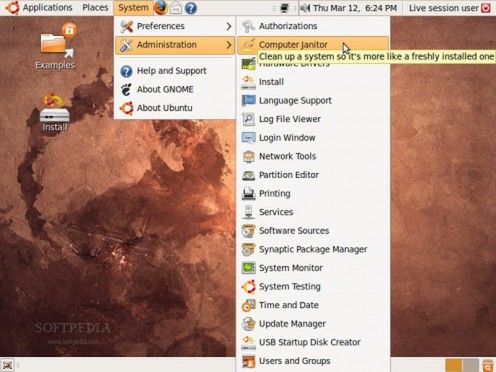Click the Live session user label
The width and height of the screenshot is (496, 372).
coord(443,8)
